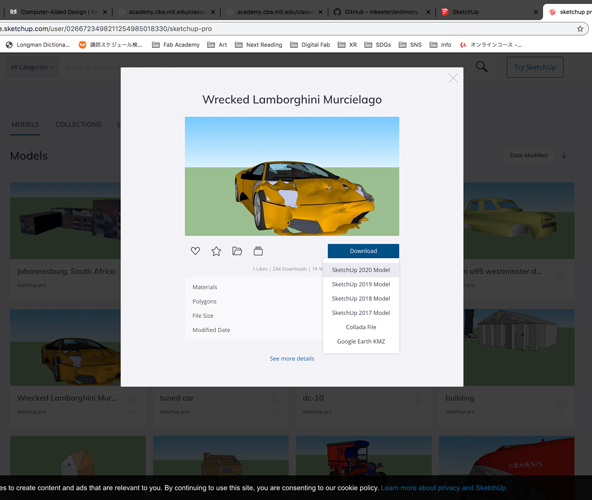Open the red vintage truck thumbnail
This screenshot has height=500, width=592.
click(x=364, y=457)
